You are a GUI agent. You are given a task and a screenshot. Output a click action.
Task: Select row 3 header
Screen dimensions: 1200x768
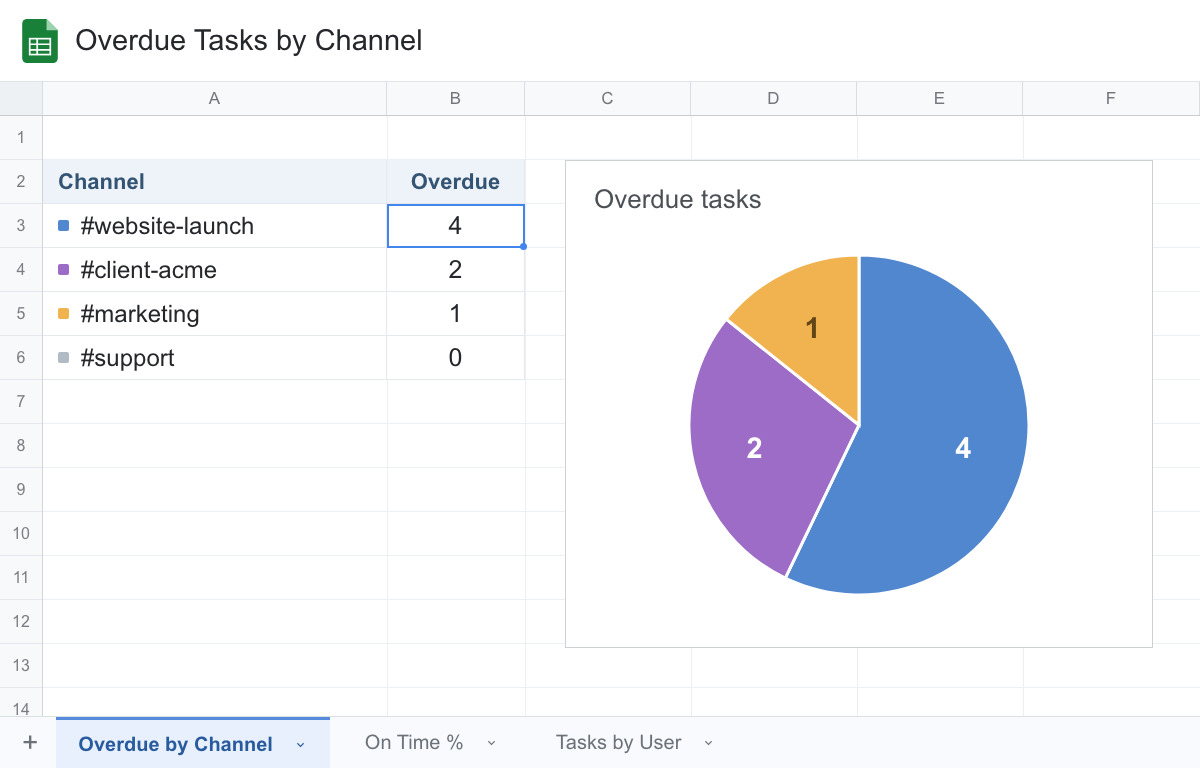[21, 226]
